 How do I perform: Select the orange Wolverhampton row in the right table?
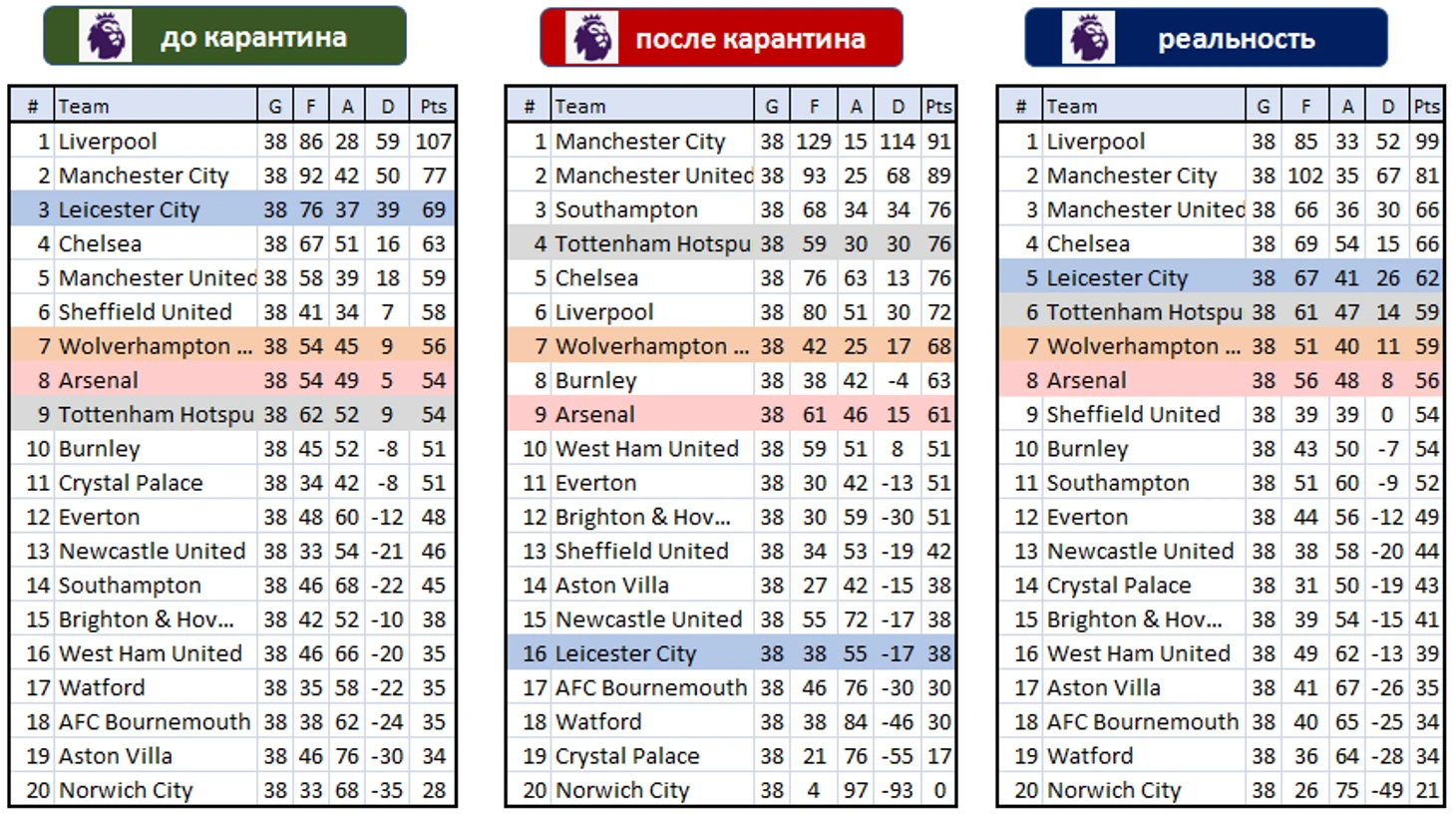tap(1221, 346)
